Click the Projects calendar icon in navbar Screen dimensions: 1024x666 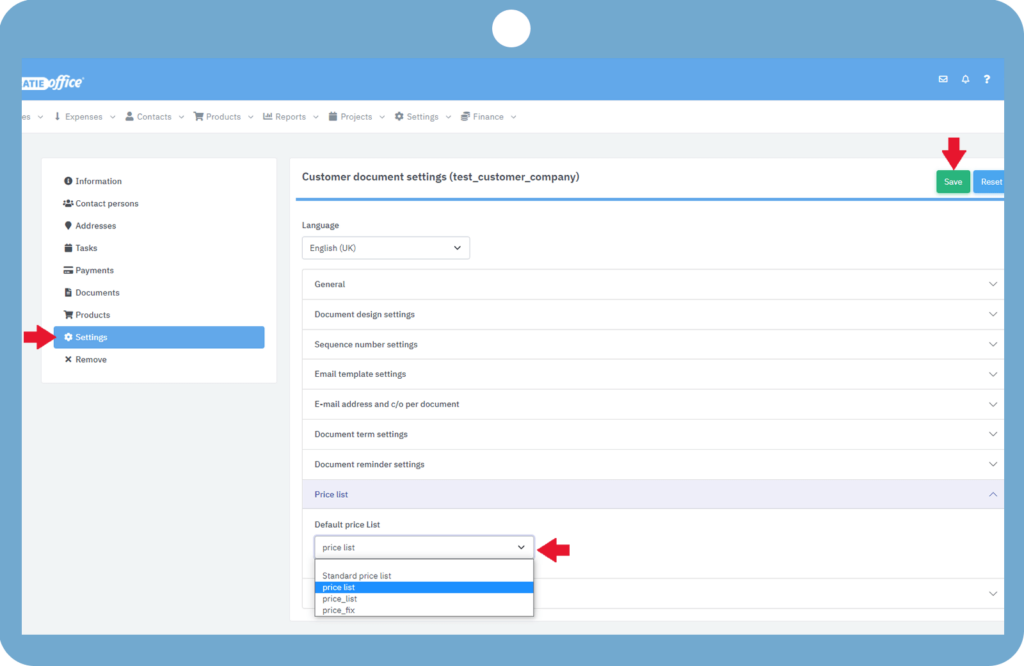pos(333,116)
